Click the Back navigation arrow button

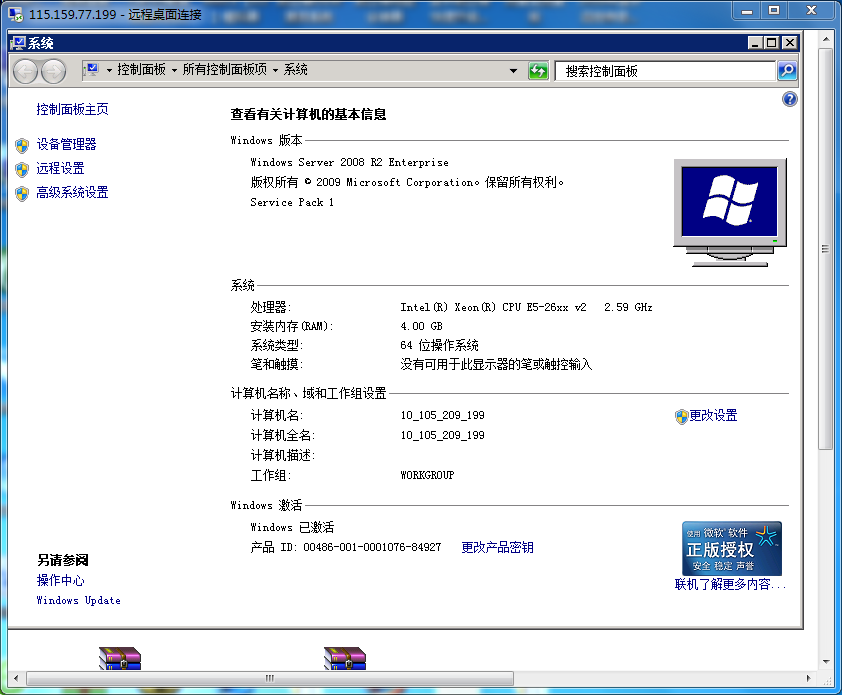click(26, 71)
